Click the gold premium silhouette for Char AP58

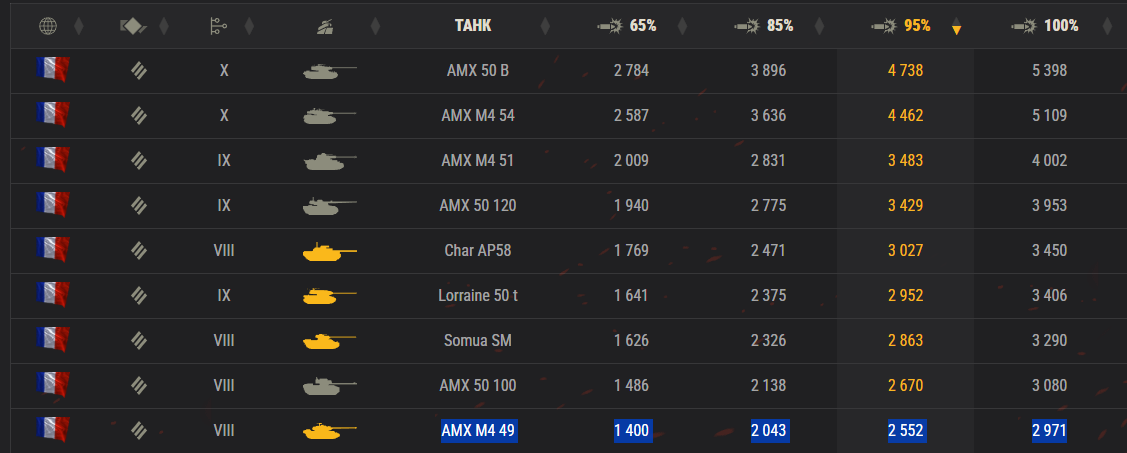(330, 252)
